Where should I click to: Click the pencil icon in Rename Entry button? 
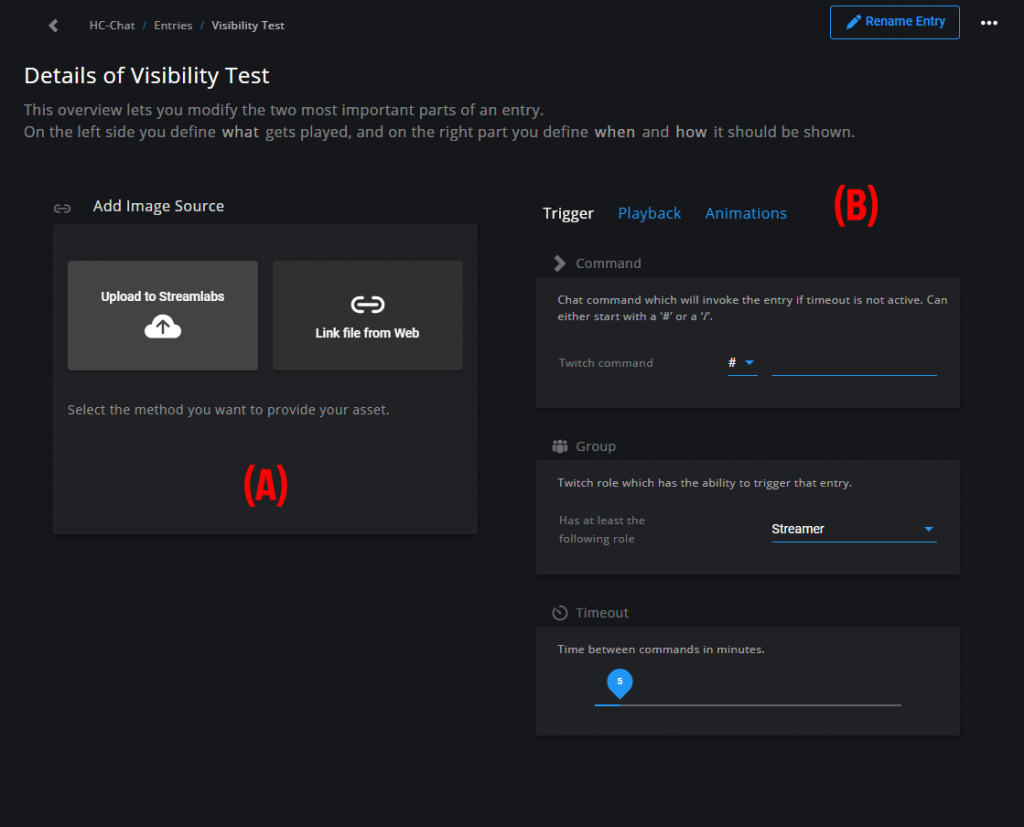[x=852, y=22]
